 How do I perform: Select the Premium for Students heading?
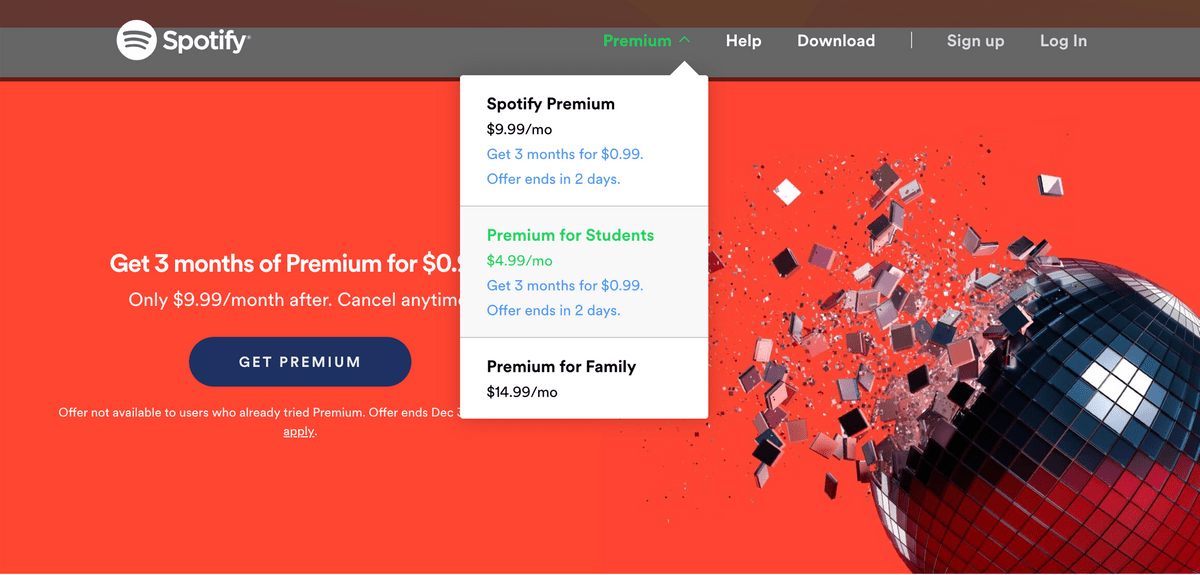(570, 235)
